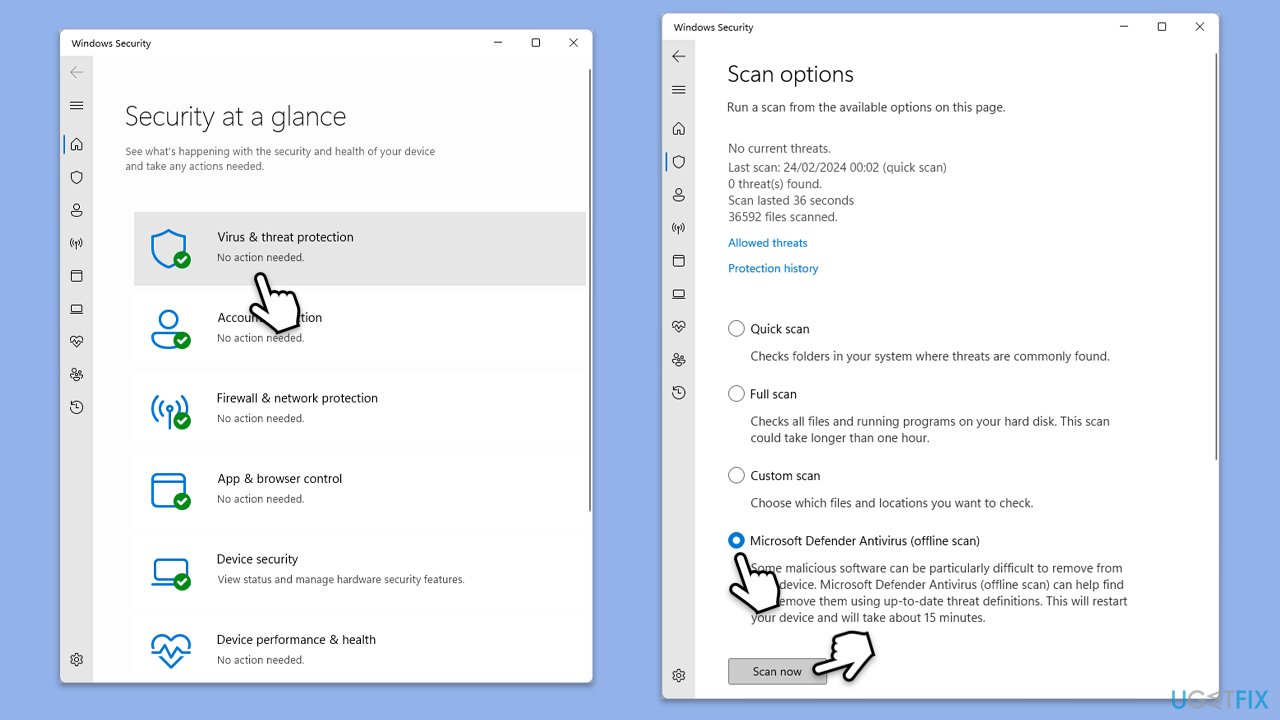1280x720 pixels.
Task: Click Device security laptop card icon
Action: coord(170,571)
